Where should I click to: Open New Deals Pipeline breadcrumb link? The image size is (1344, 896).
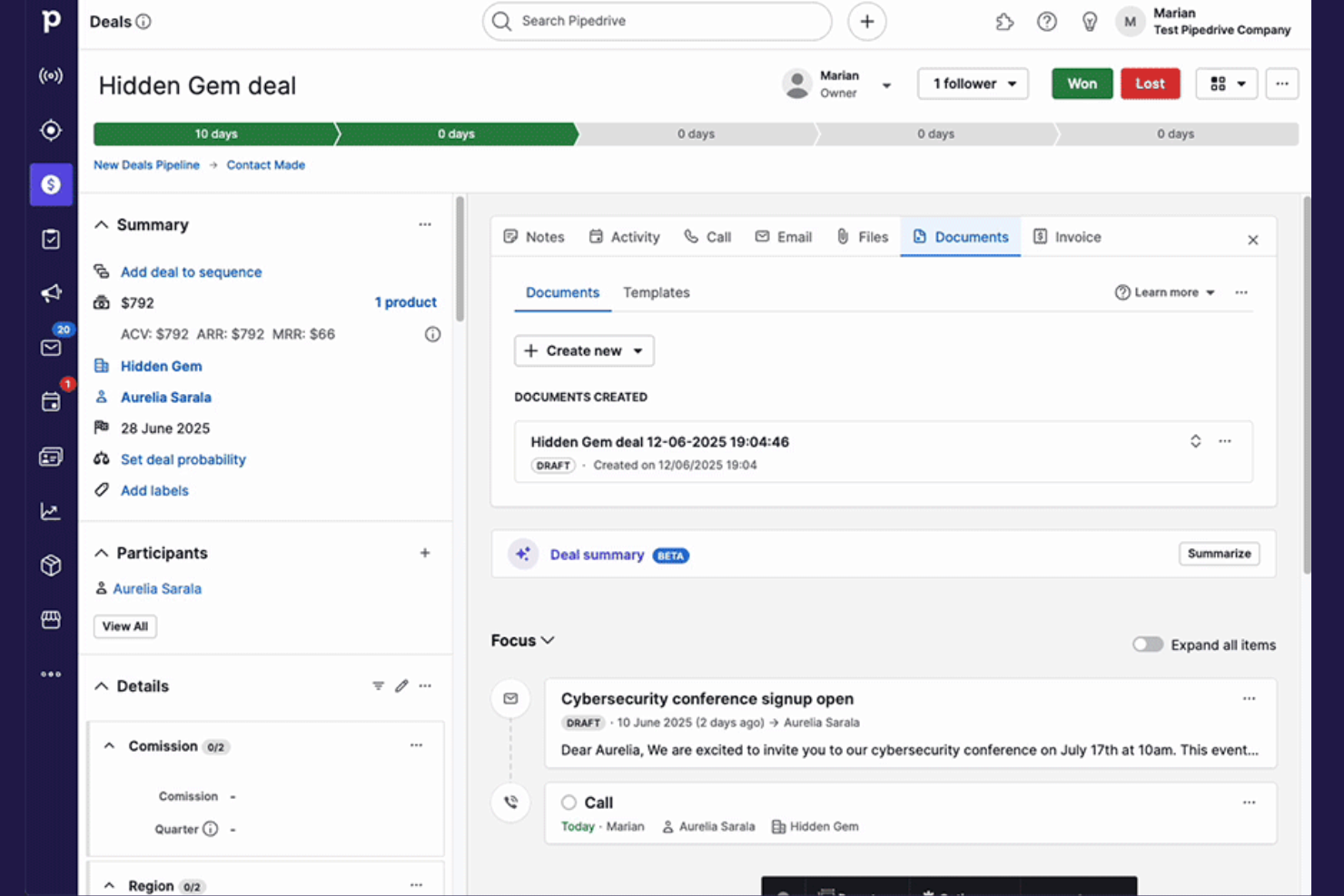146,165
